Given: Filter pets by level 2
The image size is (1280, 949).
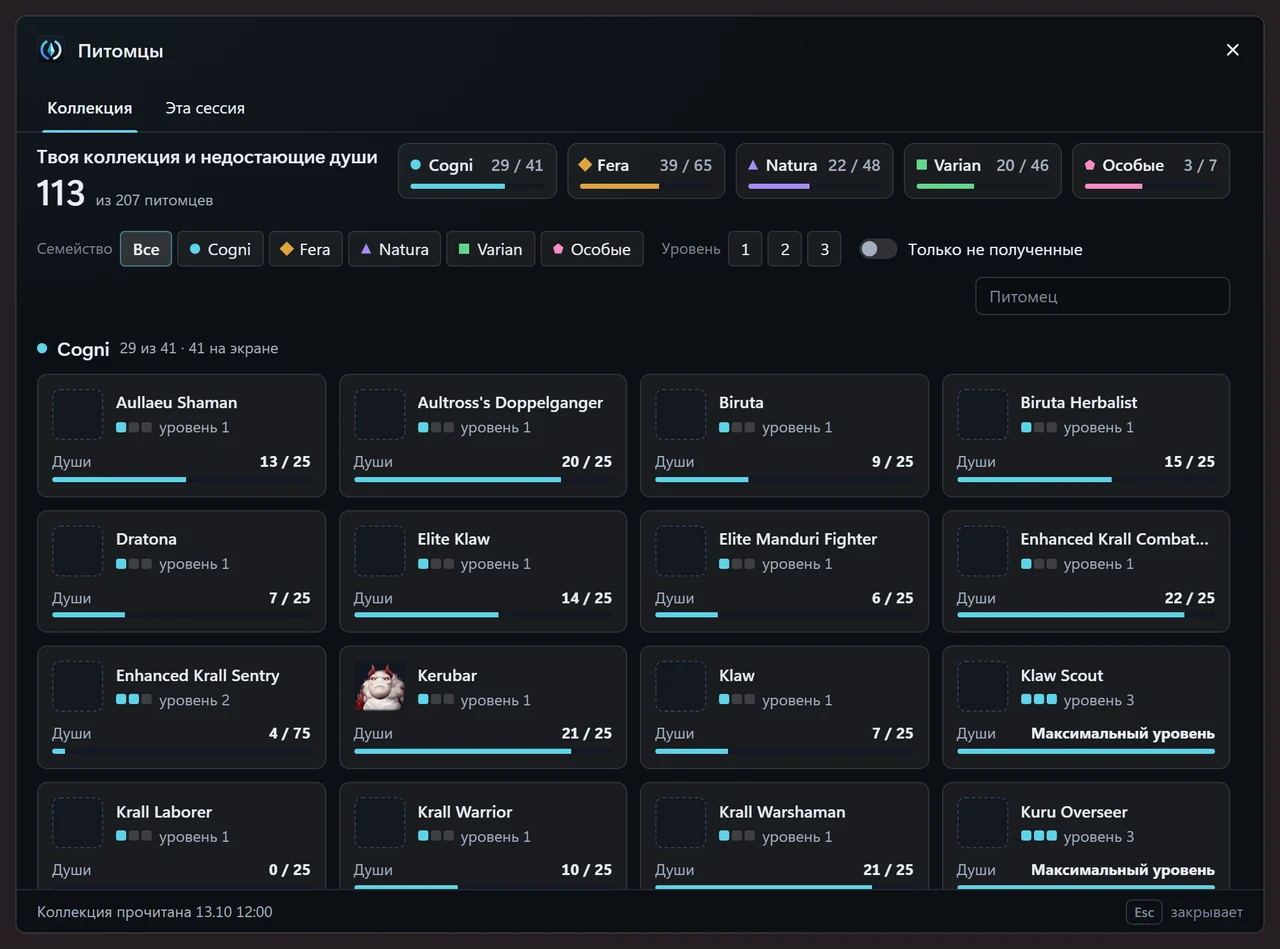Looking at the screenshot, I should pyautogui.click(x=785, y=249).
